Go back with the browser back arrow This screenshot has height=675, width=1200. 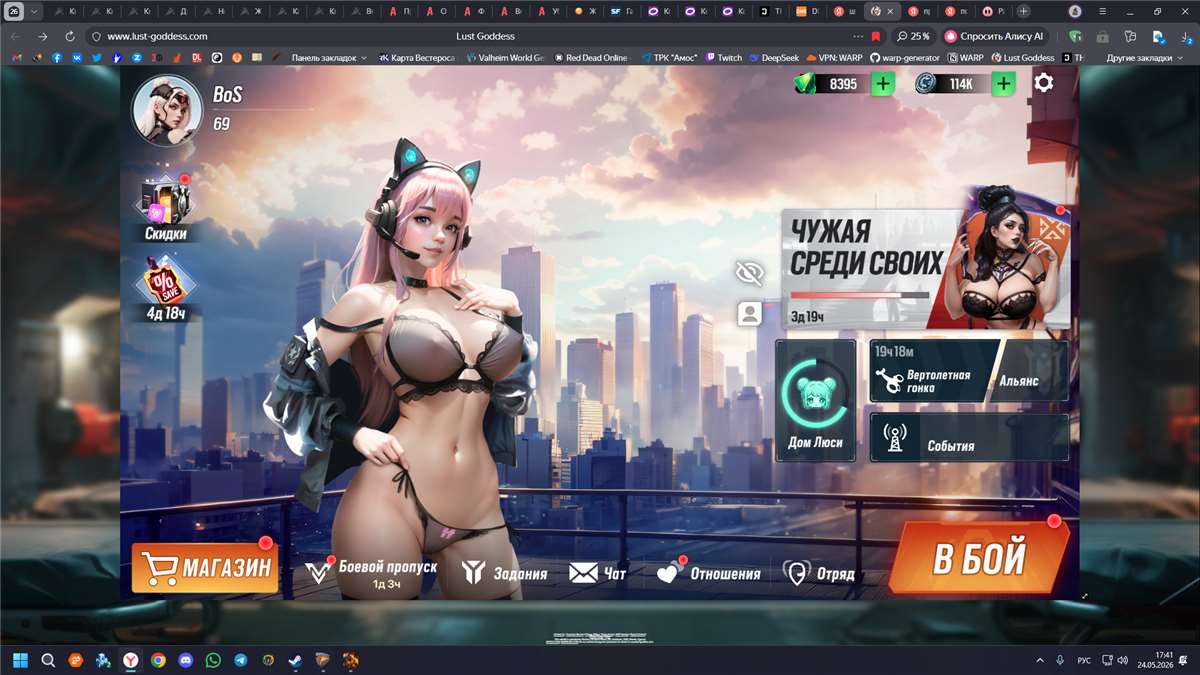[x=15, y=35]
